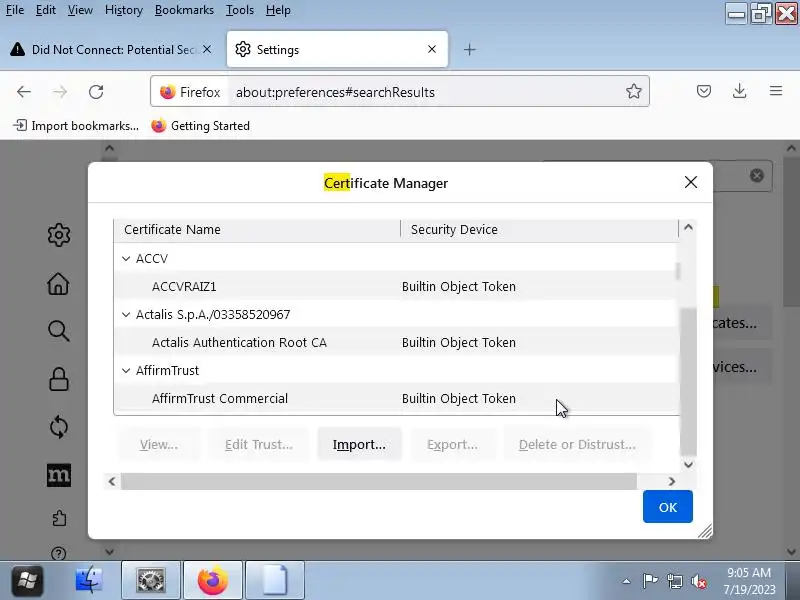Screen dimensions: 800x600
Task: Click Import bookmarks... in toolbar
Action: (76, 126)
